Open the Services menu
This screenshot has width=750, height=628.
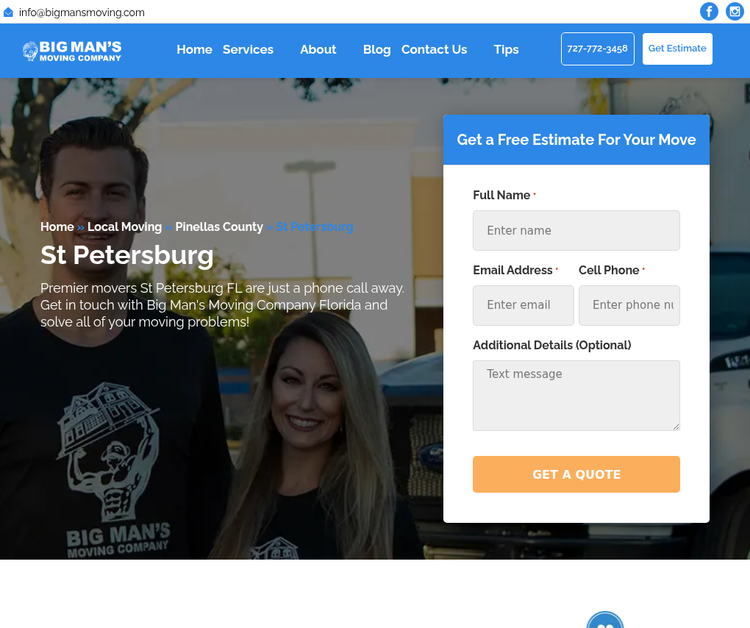click(248, 50)
